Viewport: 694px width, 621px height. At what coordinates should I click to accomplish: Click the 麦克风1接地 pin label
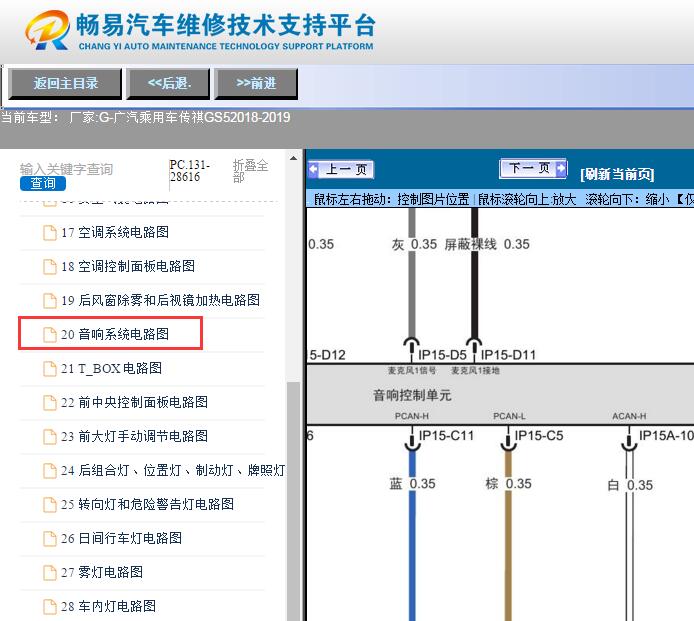click(475, 370)
